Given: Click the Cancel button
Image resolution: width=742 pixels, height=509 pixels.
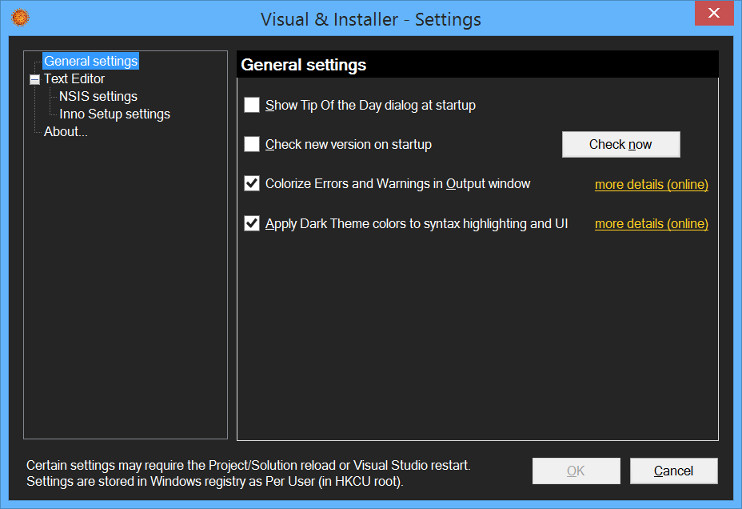Looking at the screenshot, I should click(x=673, y=471).
